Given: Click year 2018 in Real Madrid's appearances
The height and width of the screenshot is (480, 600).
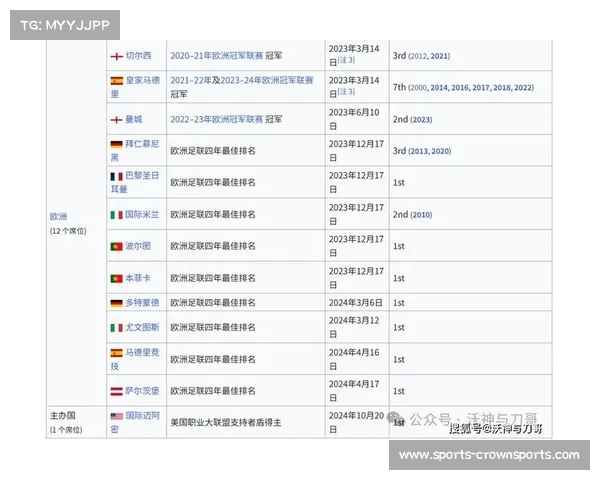Looking at the screenshot, I should click(x=502, y=88).
